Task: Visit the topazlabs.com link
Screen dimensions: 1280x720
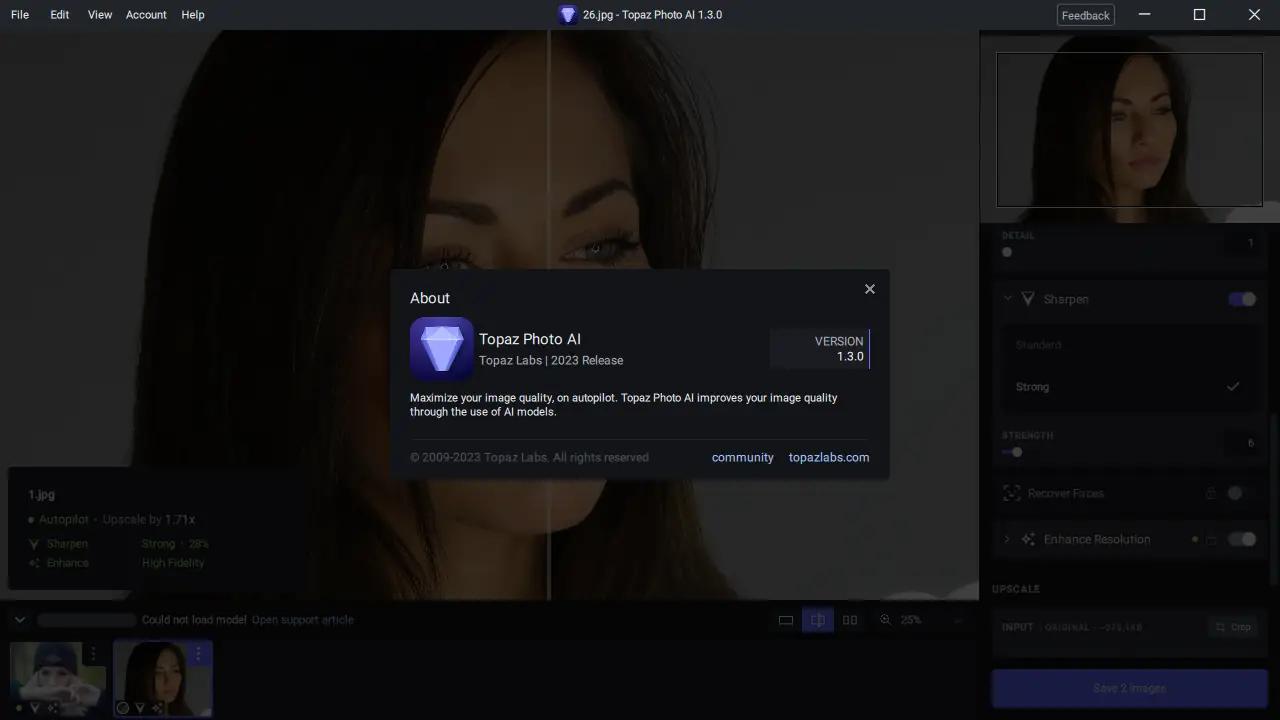Action: coord(829,457)
